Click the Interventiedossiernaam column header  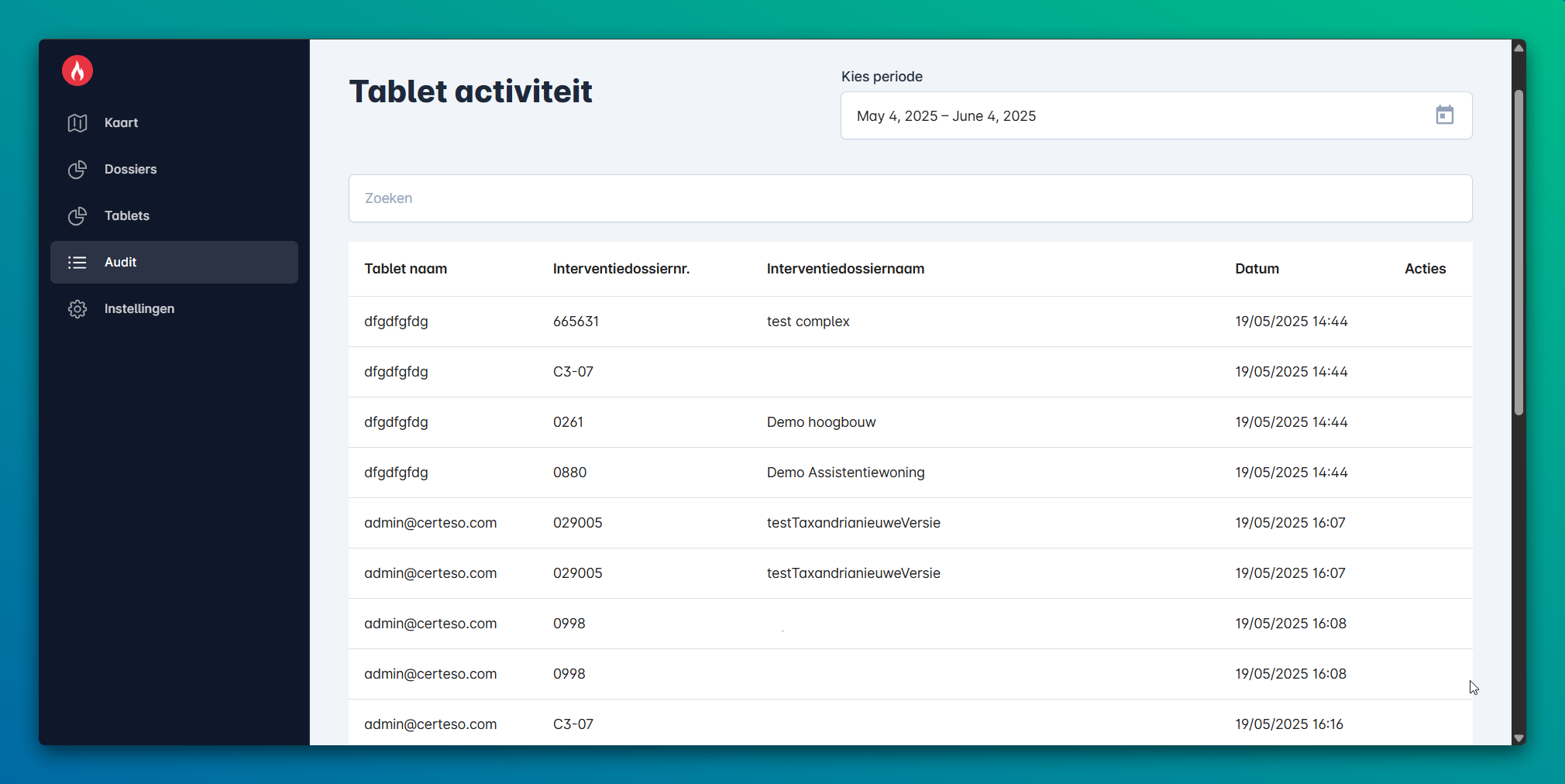(845, 269)
